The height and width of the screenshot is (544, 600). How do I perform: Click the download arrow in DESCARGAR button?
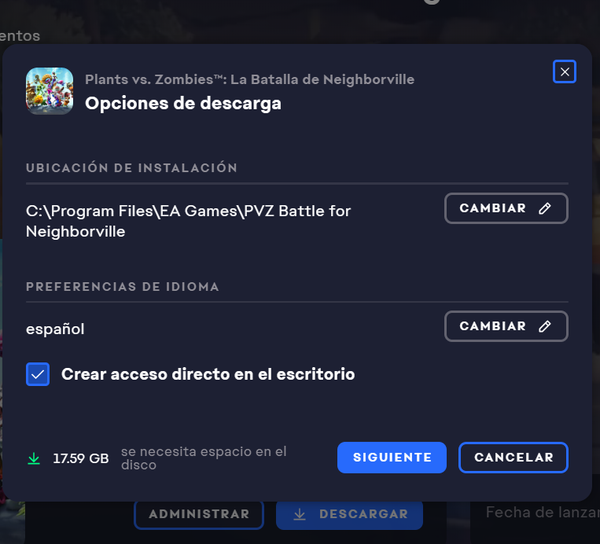click(300, 515)
